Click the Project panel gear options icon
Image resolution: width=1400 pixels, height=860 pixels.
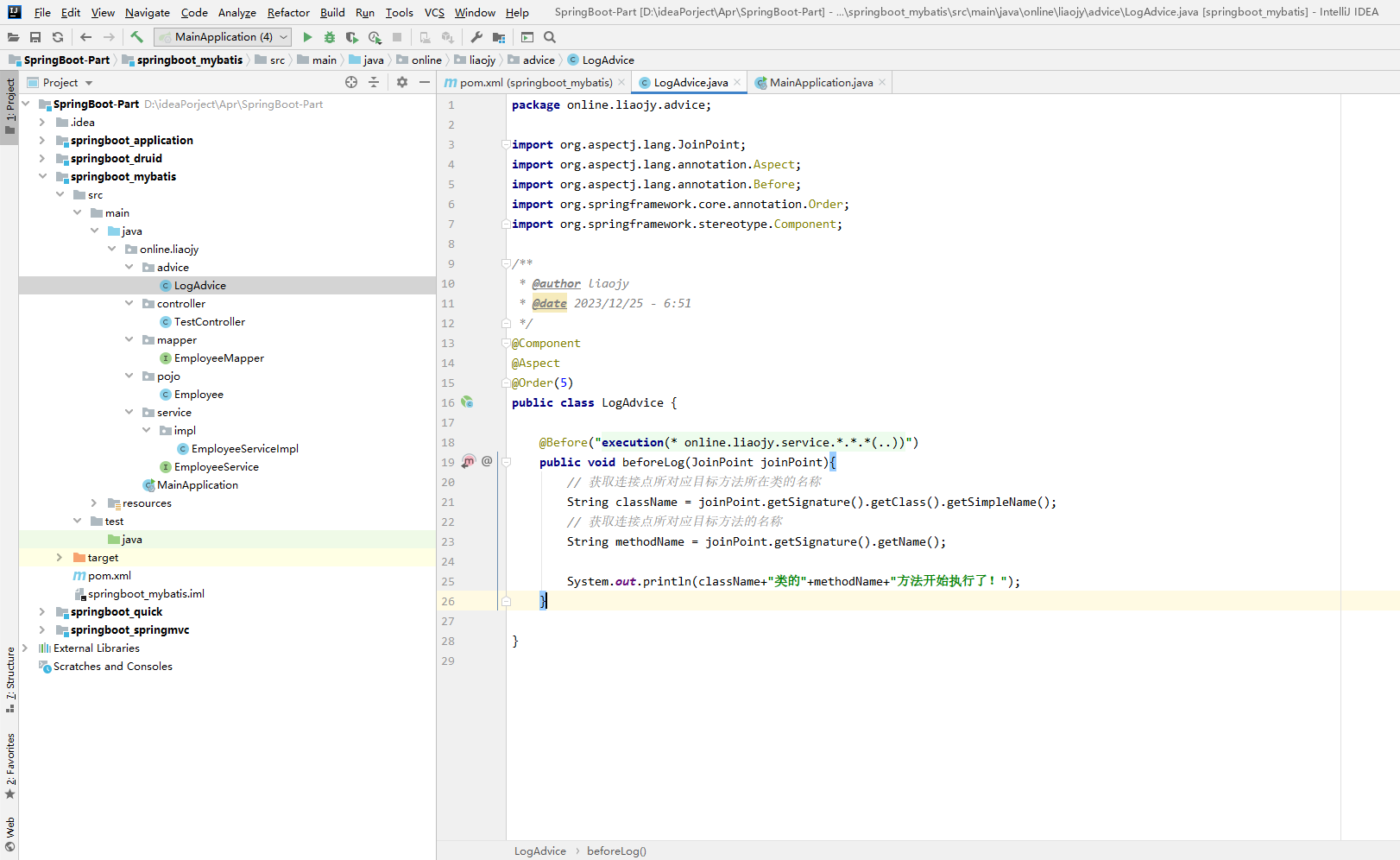402,82
